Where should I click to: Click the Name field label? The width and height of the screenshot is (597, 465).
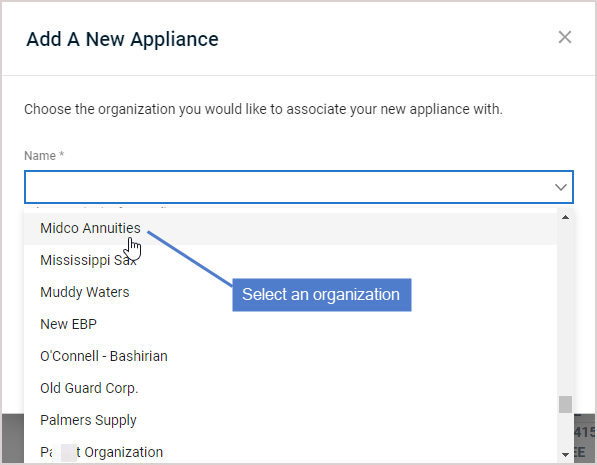[44, 156]
